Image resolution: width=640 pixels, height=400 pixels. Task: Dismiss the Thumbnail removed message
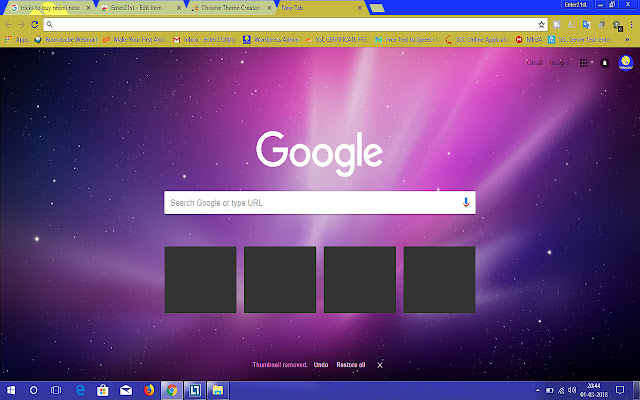tap(380, 365)
